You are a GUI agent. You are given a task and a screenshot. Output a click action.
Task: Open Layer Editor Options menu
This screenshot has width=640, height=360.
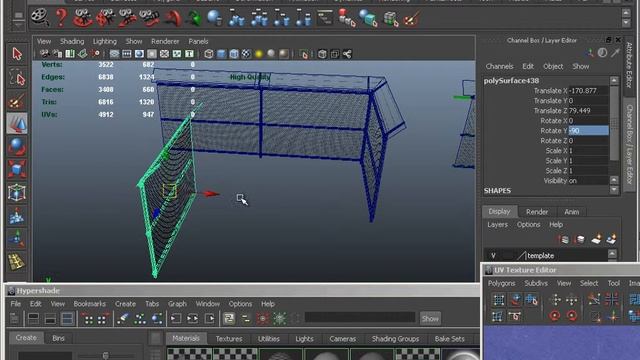pyautogui.click(x=528, y=224)
